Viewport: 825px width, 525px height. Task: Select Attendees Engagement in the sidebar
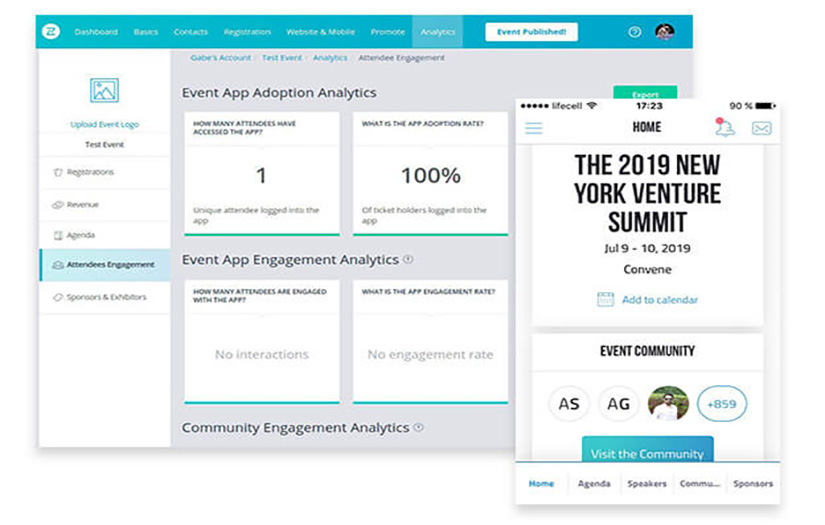pos(105,265)
